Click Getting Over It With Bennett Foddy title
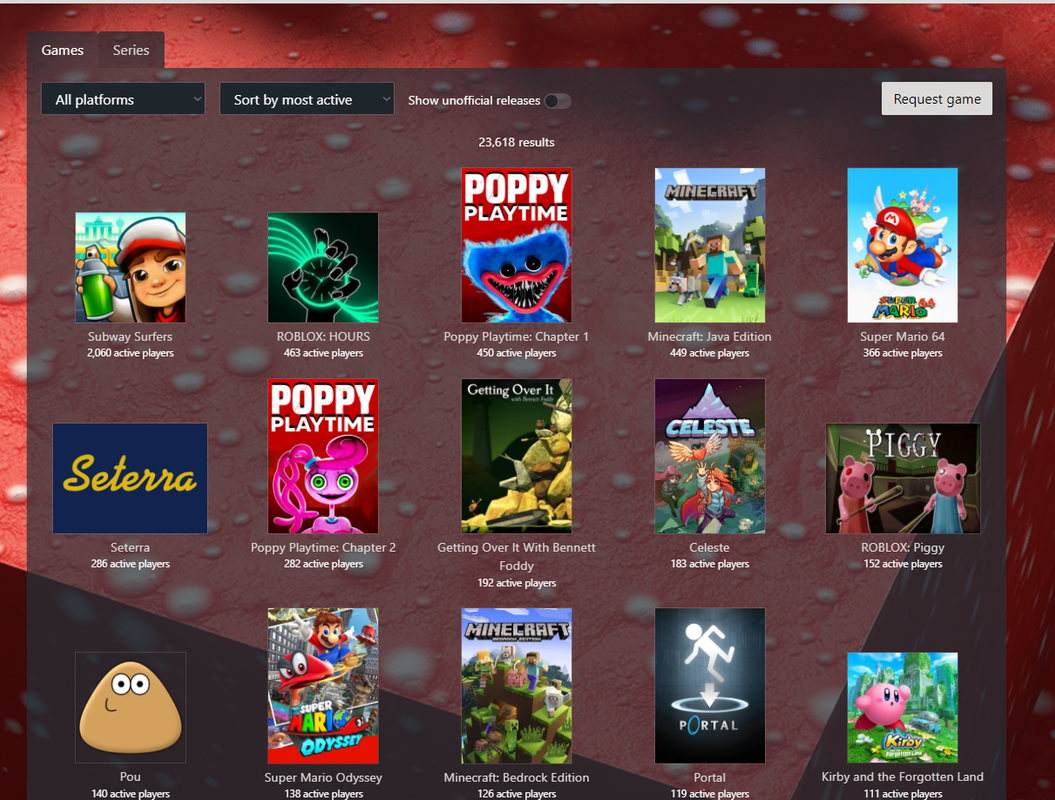 click(516, 556)
